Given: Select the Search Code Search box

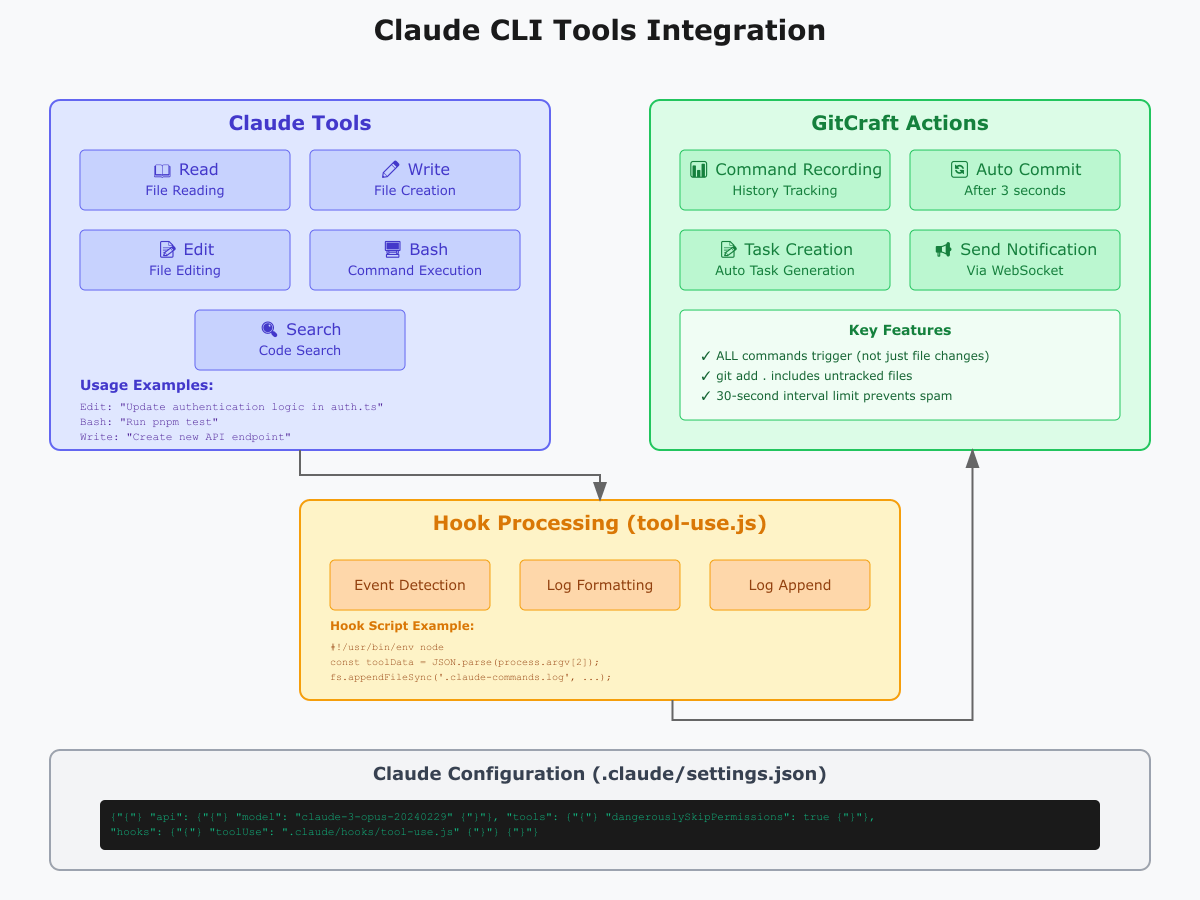Looking at the screenshot, I should click(x=300, y=340).
